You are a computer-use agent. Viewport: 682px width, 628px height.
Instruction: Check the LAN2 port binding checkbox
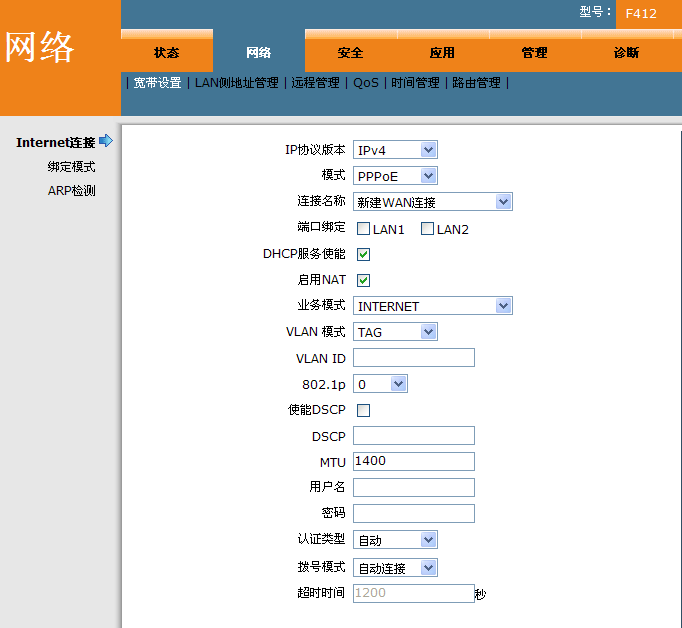[428, 229]
